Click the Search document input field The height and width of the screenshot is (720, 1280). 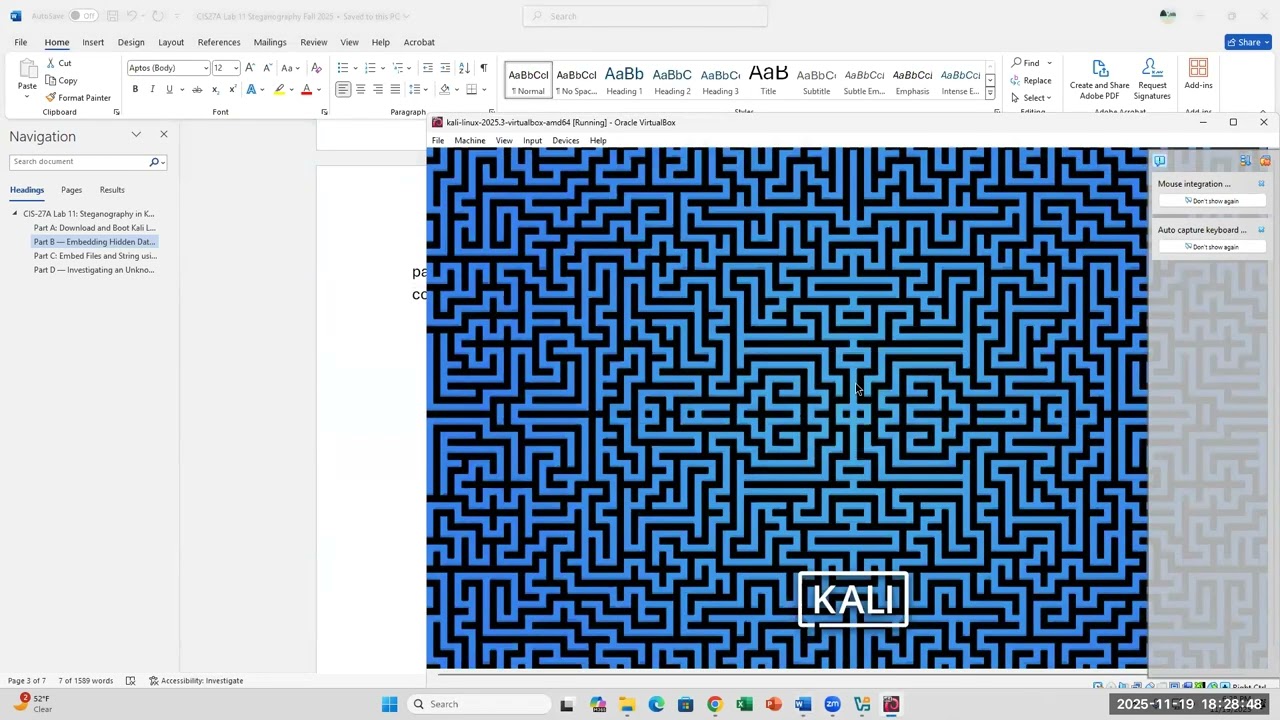click(x=80, y=162)
